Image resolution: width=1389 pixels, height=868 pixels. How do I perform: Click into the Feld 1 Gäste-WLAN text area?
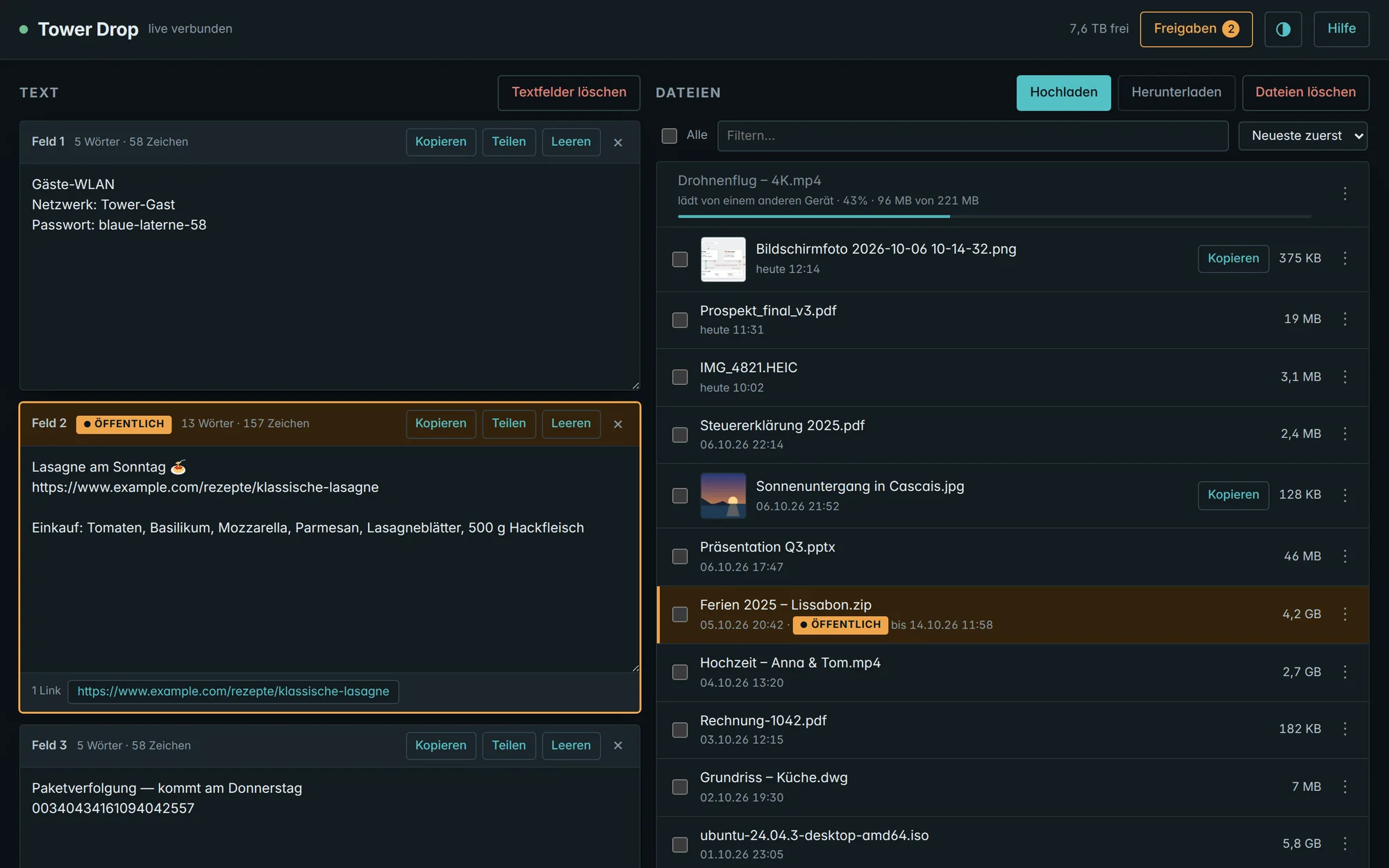pos(330,276)
